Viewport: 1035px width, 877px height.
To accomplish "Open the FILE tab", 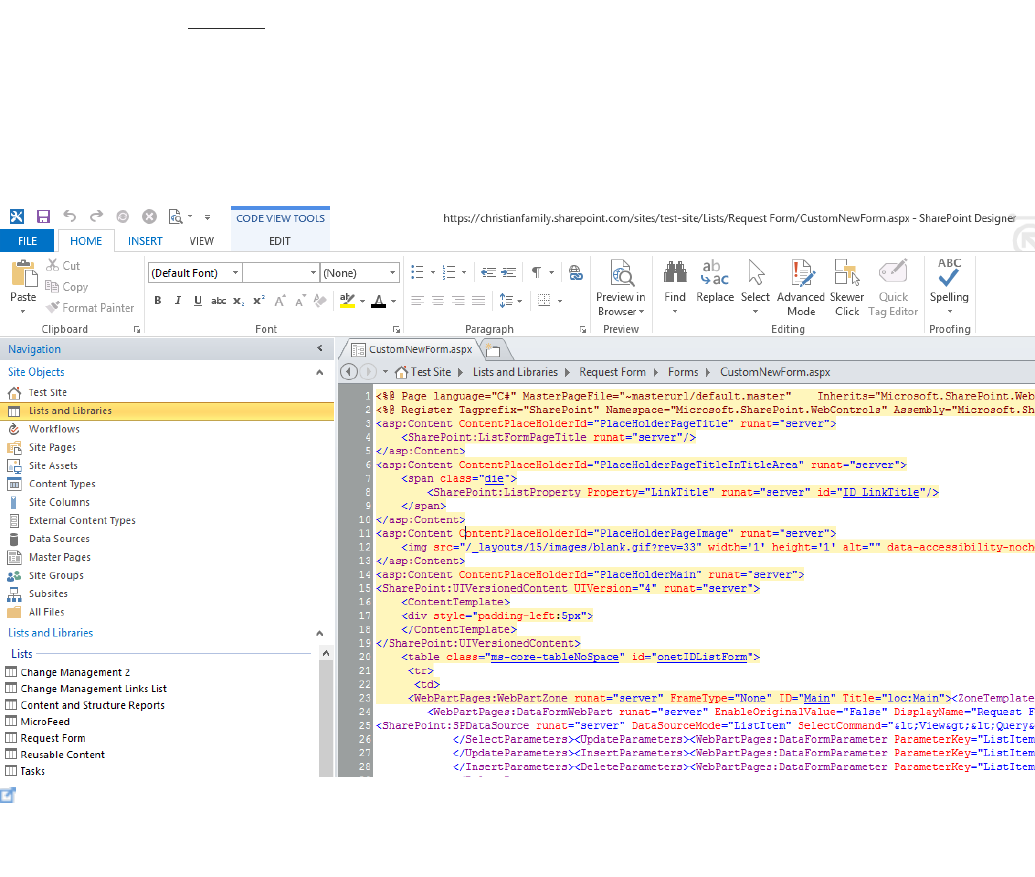I will point(27,241).
